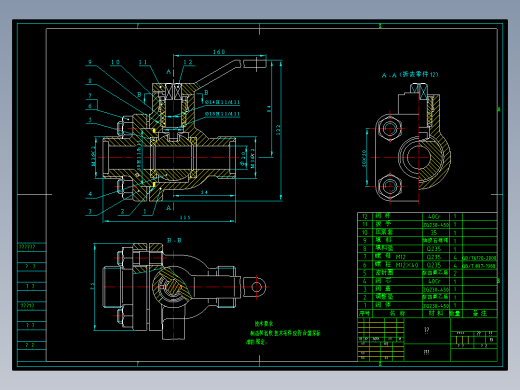Viewport: 520px width, 390px height.
Task: Click the "技术要求" heading in the notes
Action: tap(264, 324)
